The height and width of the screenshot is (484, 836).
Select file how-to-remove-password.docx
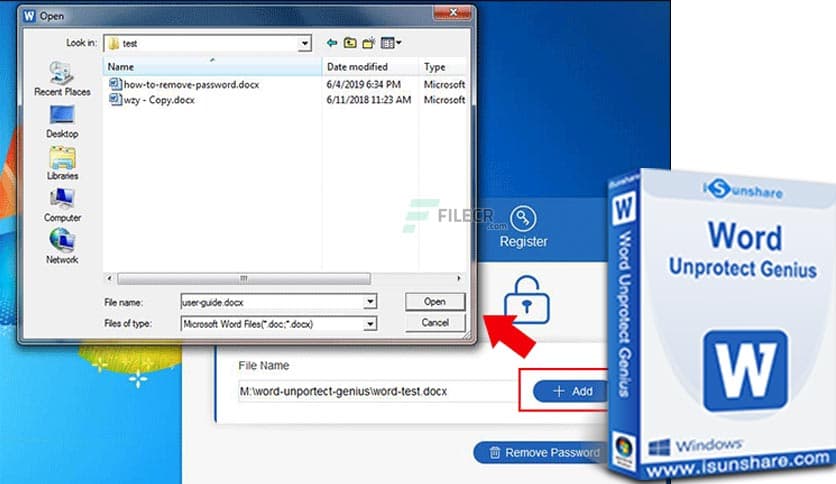coord(184,84)
